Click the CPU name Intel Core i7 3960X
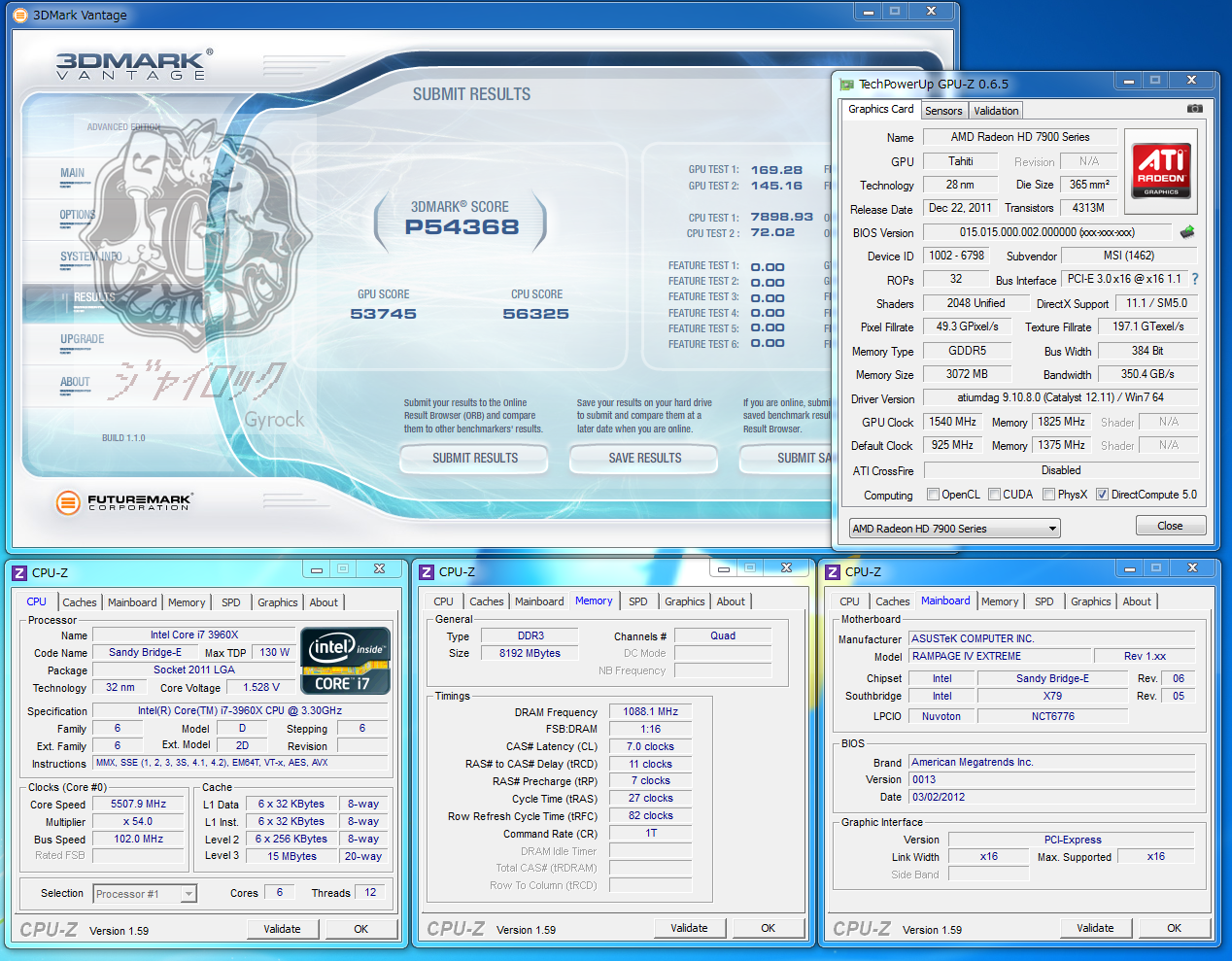This screenshot has width=1232, height=961. (194, 635)
